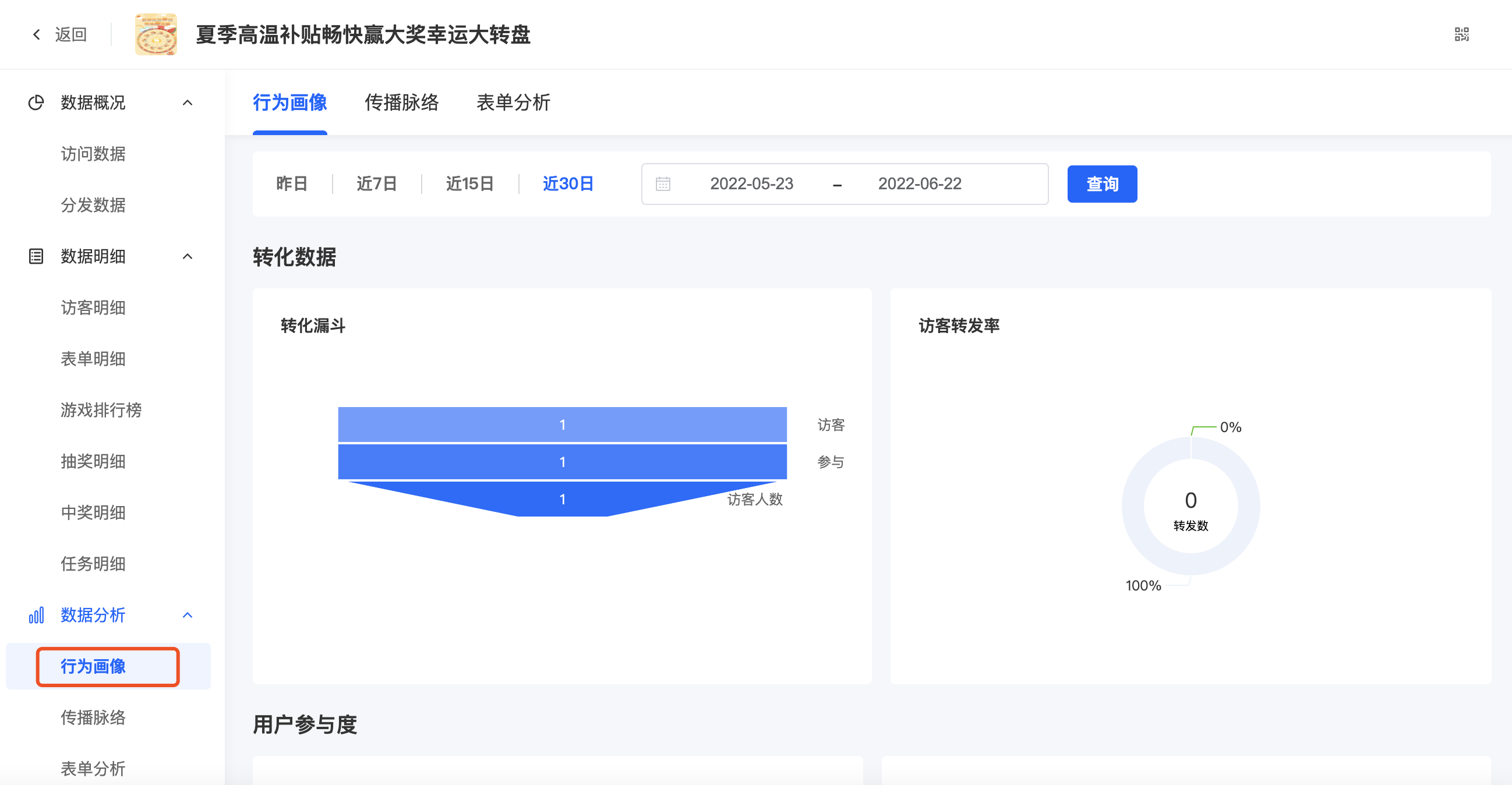This screenshot has width=1512, height=785.
Task: Open 抽奖明细 in sidebar
Action: click(93, 461)
